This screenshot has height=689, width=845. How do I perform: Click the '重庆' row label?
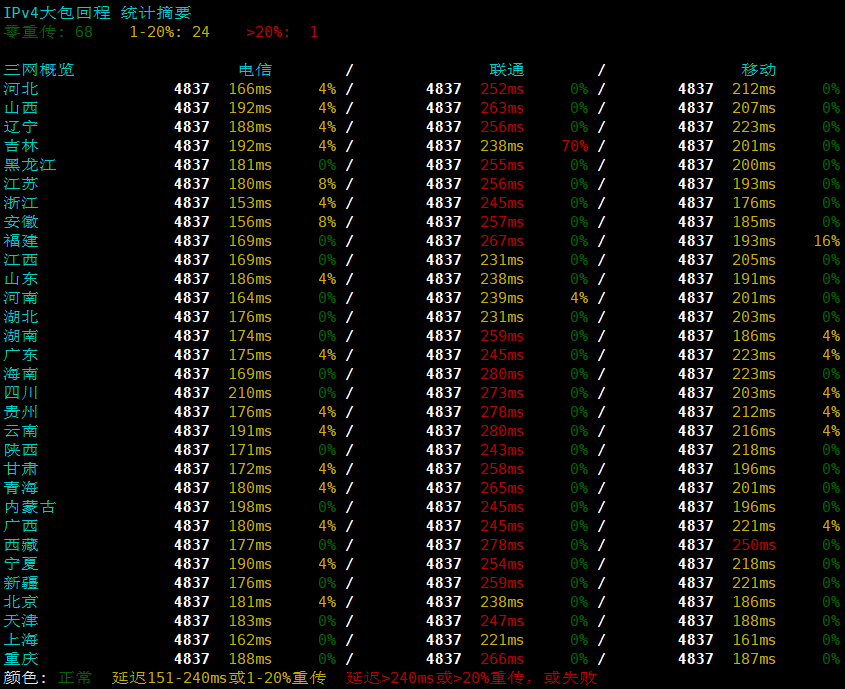pos(21,659)
